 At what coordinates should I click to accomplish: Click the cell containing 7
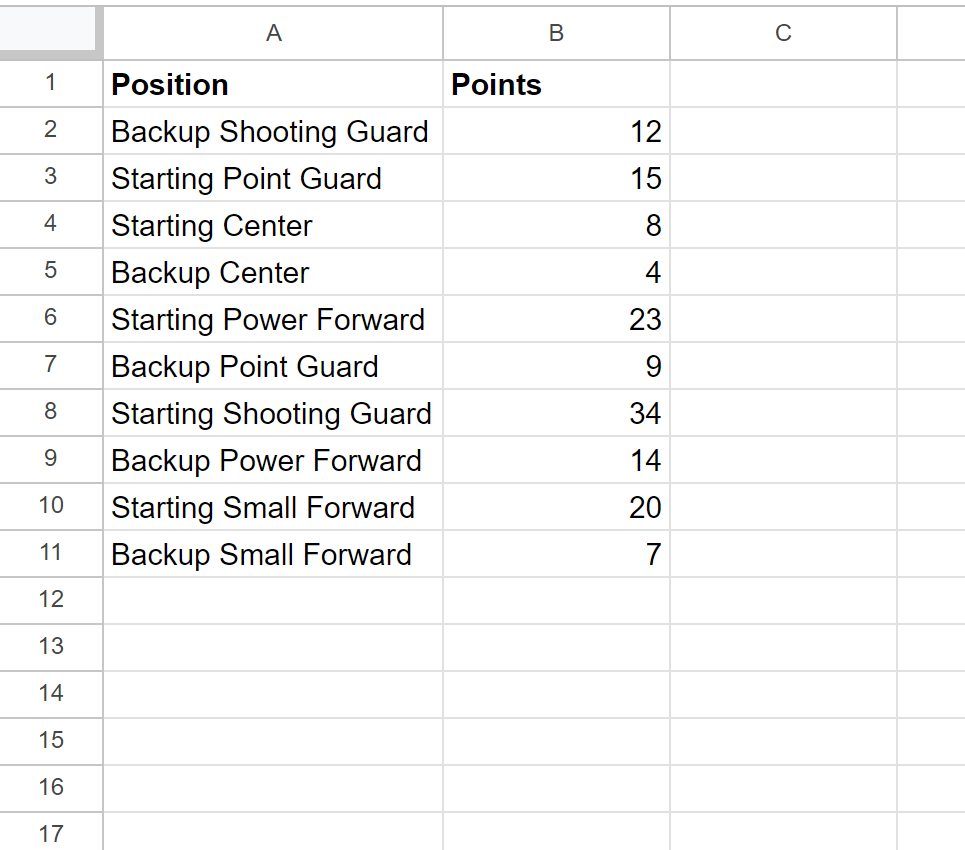[556, 554]
